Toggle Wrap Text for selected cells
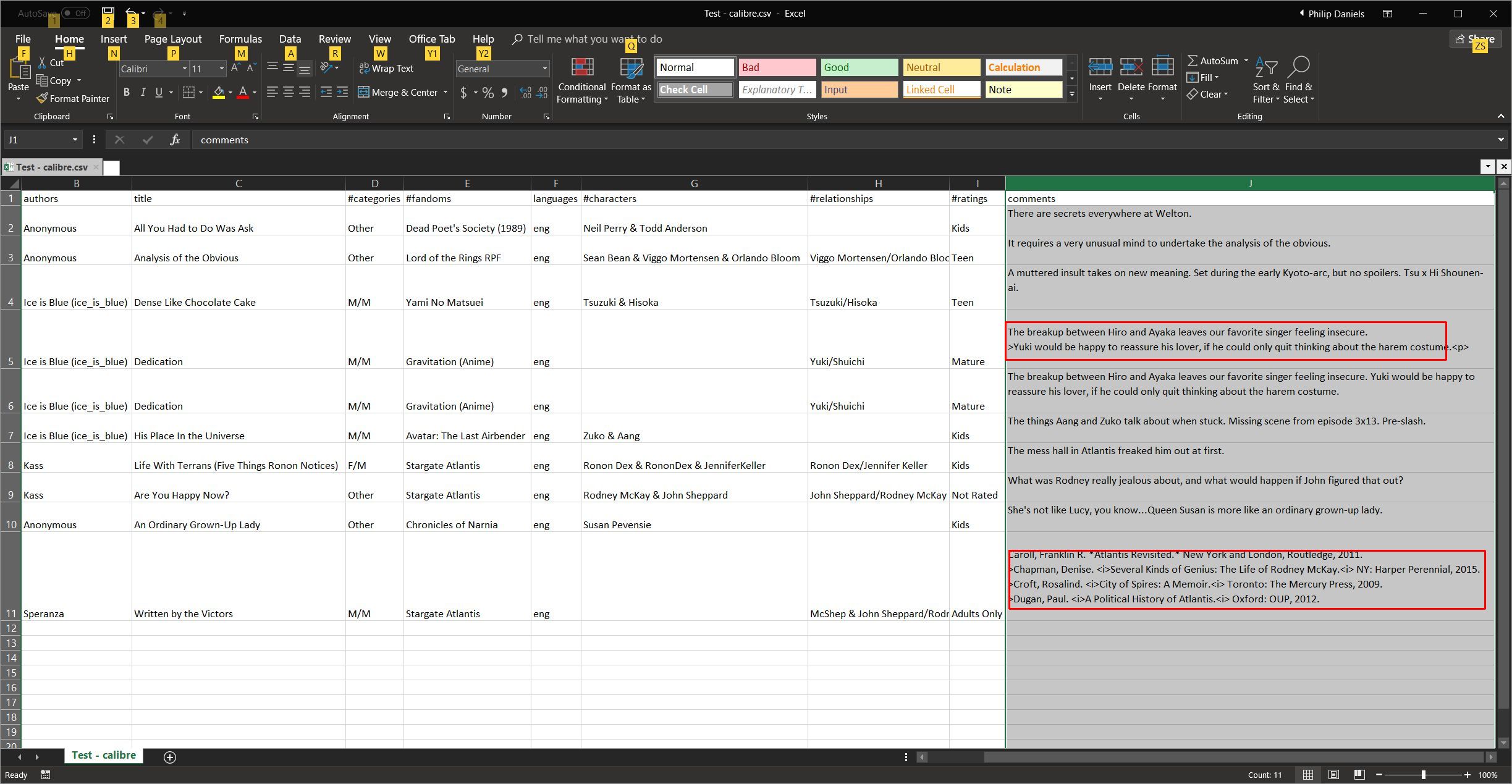 pyautogui.click(x=386, y=69)
